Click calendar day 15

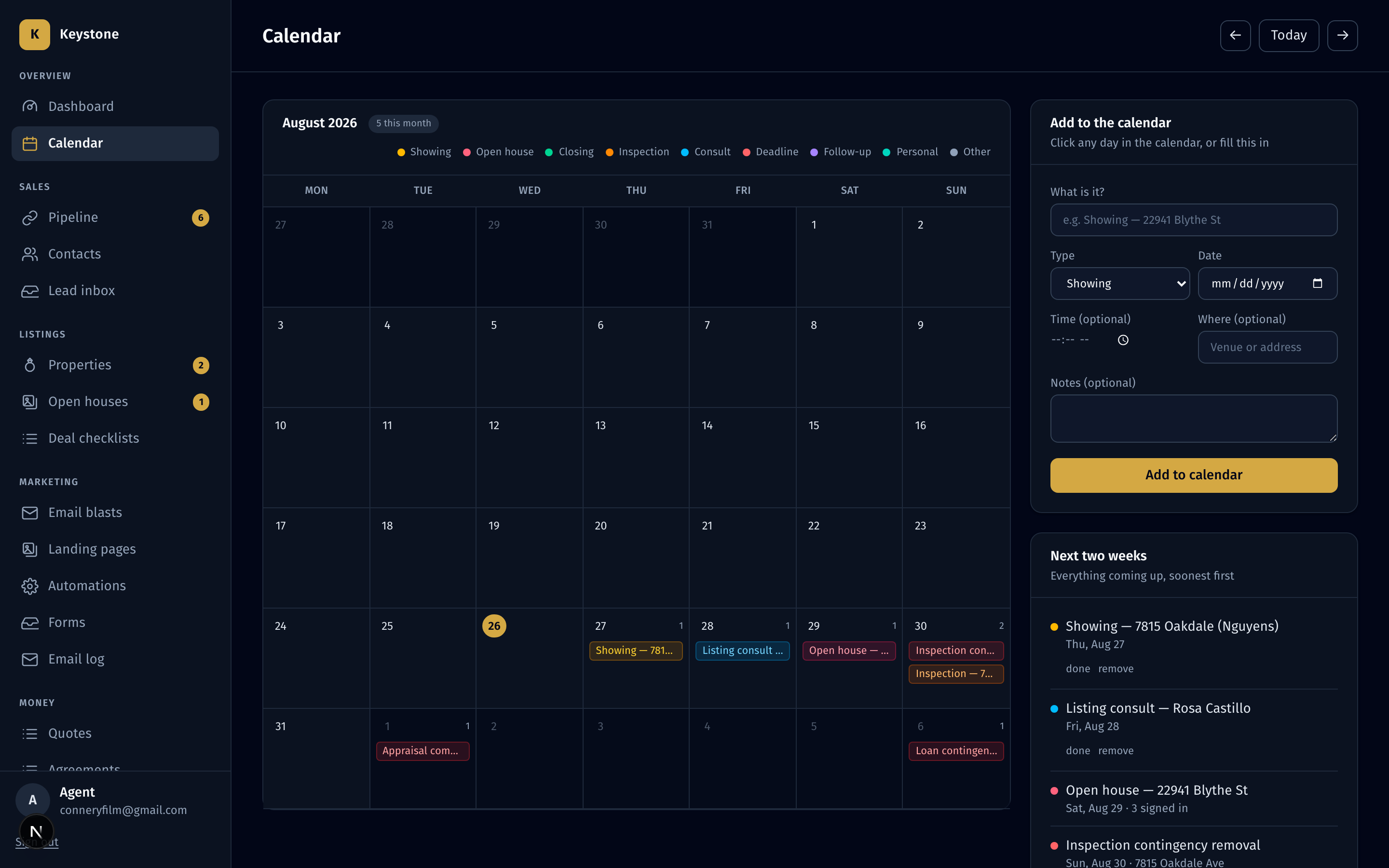(849, 458)
